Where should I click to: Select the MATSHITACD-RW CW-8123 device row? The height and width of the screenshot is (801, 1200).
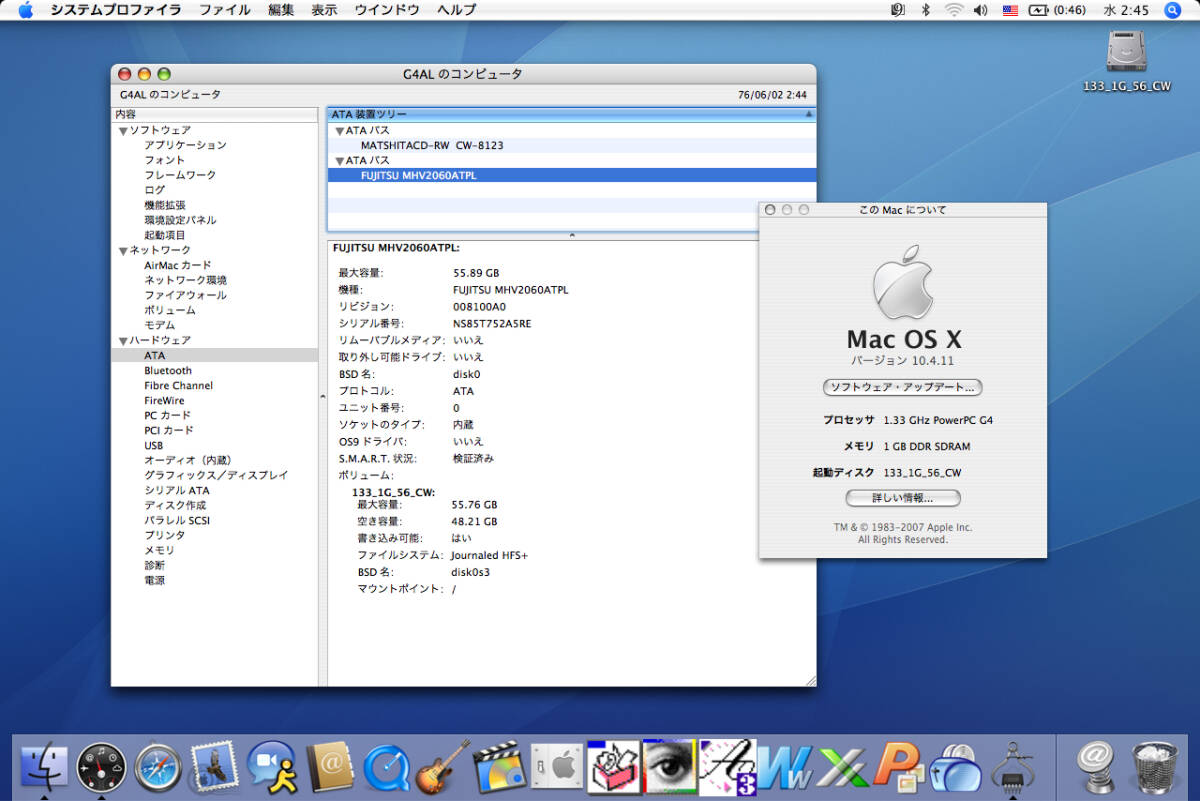coord(432,145)
